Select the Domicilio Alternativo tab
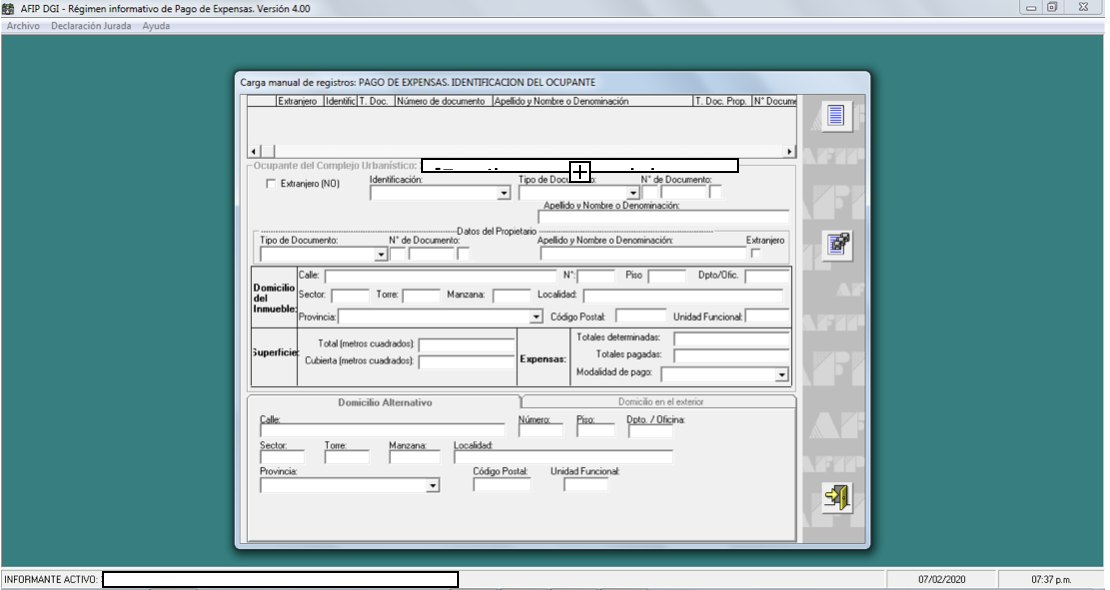1110x590 pixels. click(x=384, y=402)
